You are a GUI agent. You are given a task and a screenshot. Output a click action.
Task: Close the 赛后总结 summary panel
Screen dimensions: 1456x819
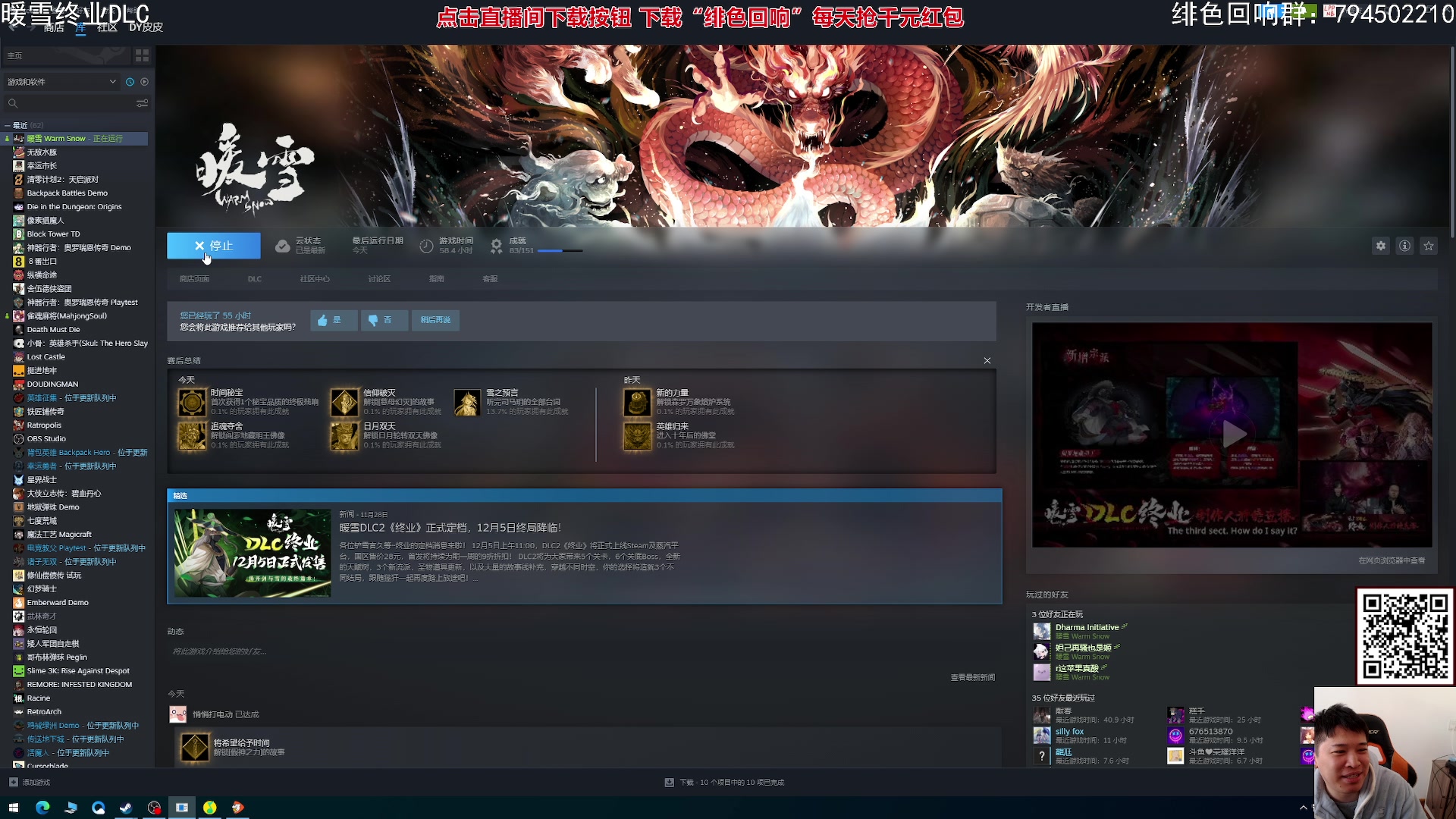click(x=987, y=361)
